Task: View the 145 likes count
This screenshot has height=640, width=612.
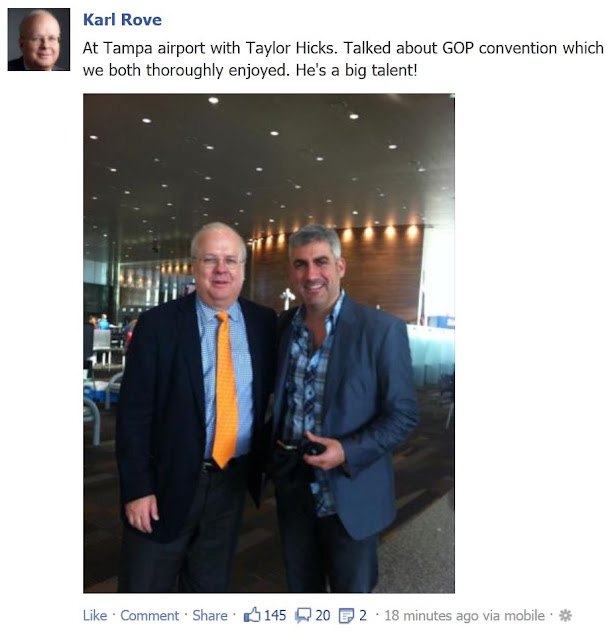Action: (275, 615)
